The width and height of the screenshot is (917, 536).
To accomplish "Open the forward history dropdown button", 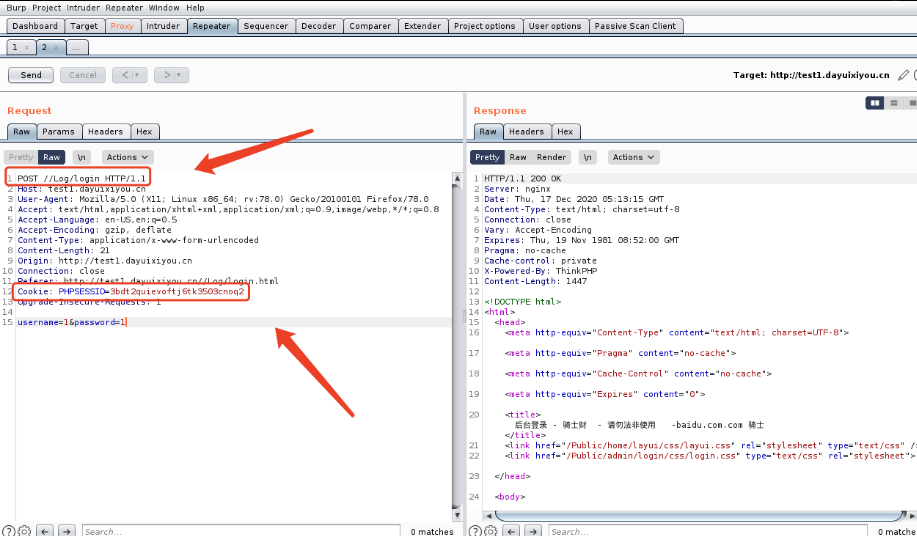I will tap(171, 75).
